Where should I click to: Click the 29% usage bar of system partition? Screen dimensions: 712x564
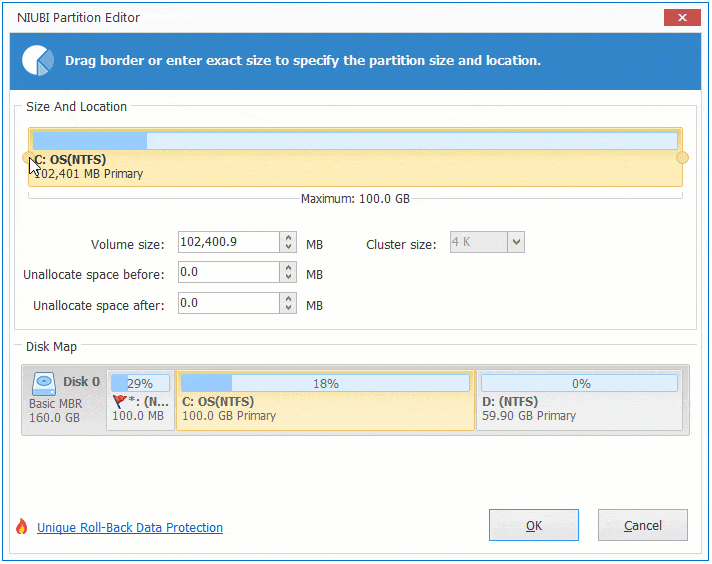tap(140, 383)
